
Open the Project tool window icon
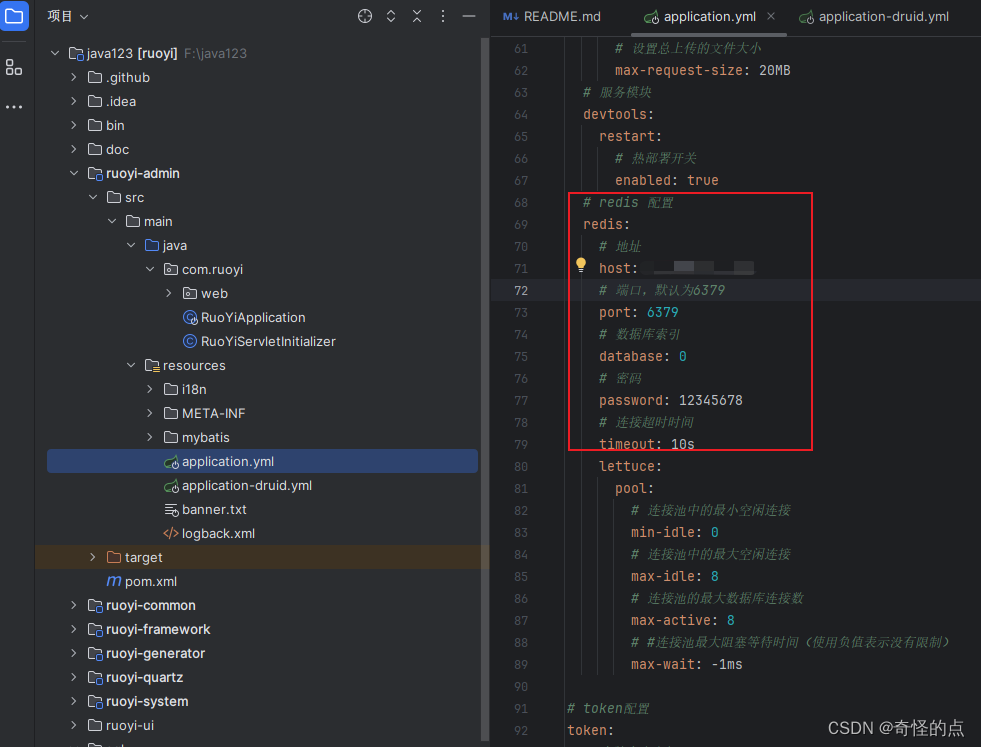[14, 16]
